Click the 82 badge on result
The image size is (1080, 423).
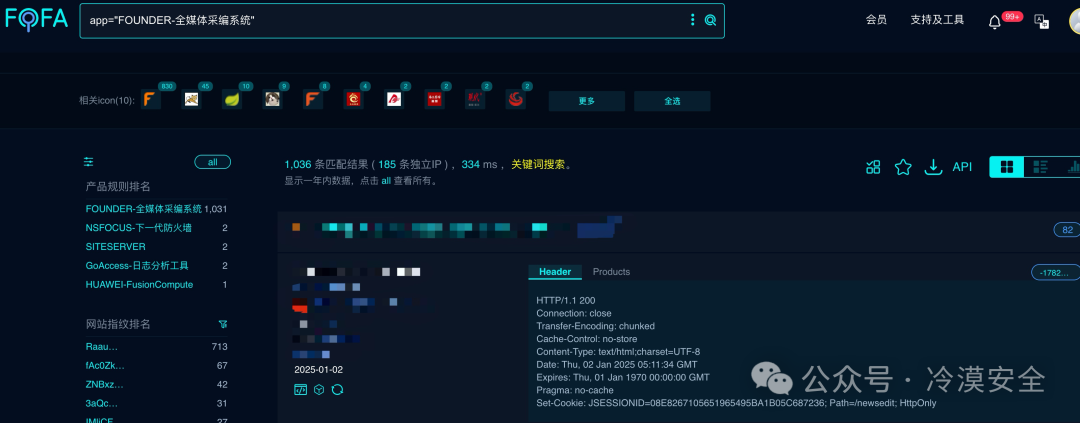1067,230
